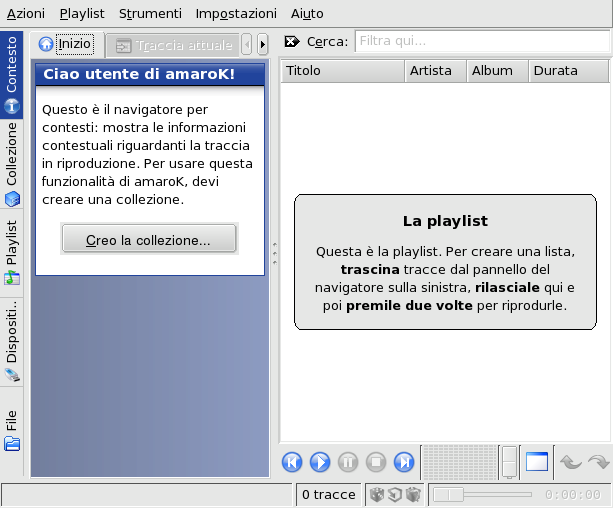The image size is (613, 508).
Task: Open the File browser sidebar tab
Action: [12, 430]
